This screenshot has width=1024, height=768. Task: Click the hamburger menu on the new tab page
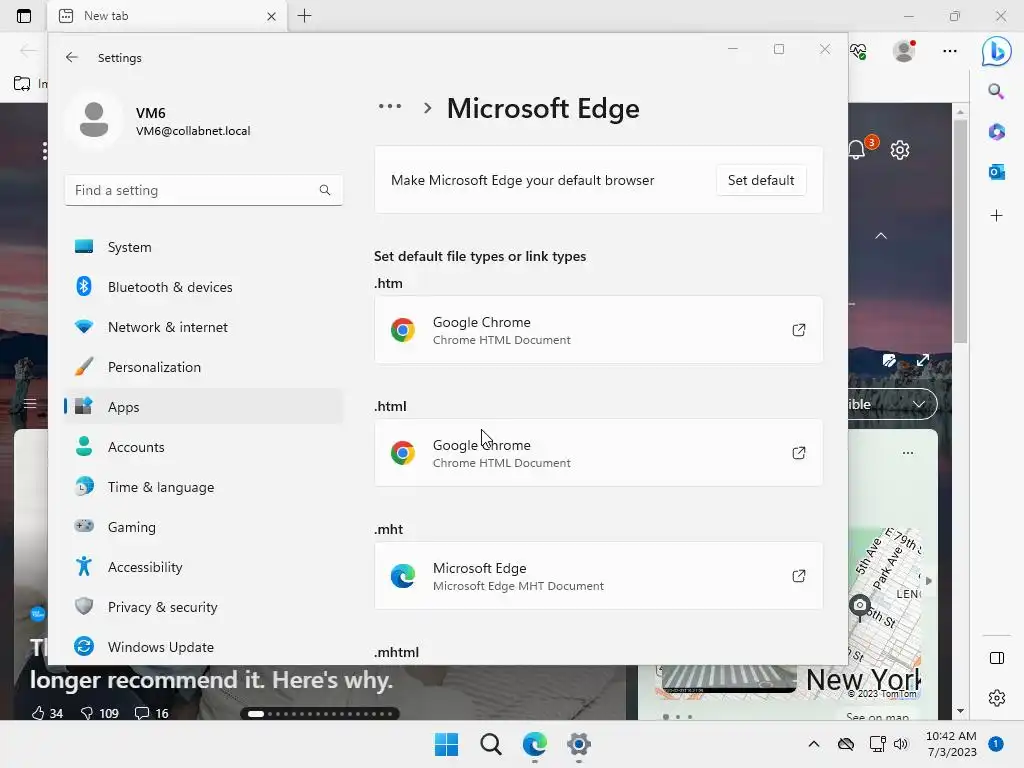[x=30, y=404]
